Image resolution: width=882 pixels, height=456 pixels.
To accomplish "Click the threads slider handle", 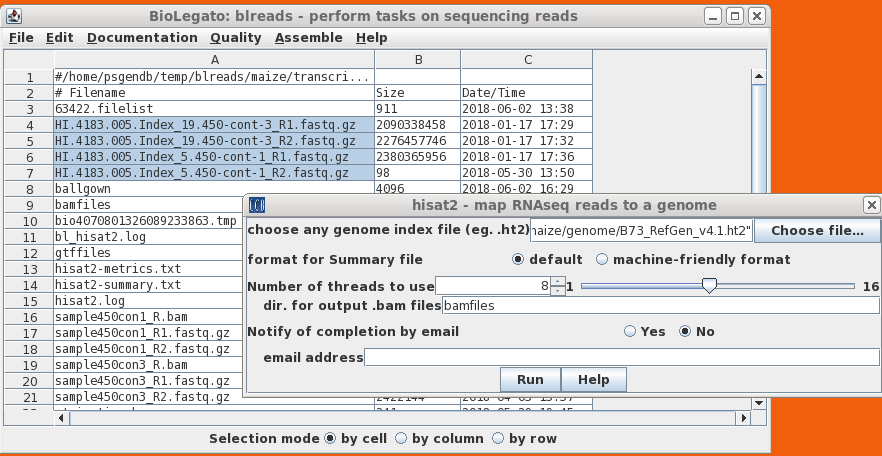I will click(709, 286).
